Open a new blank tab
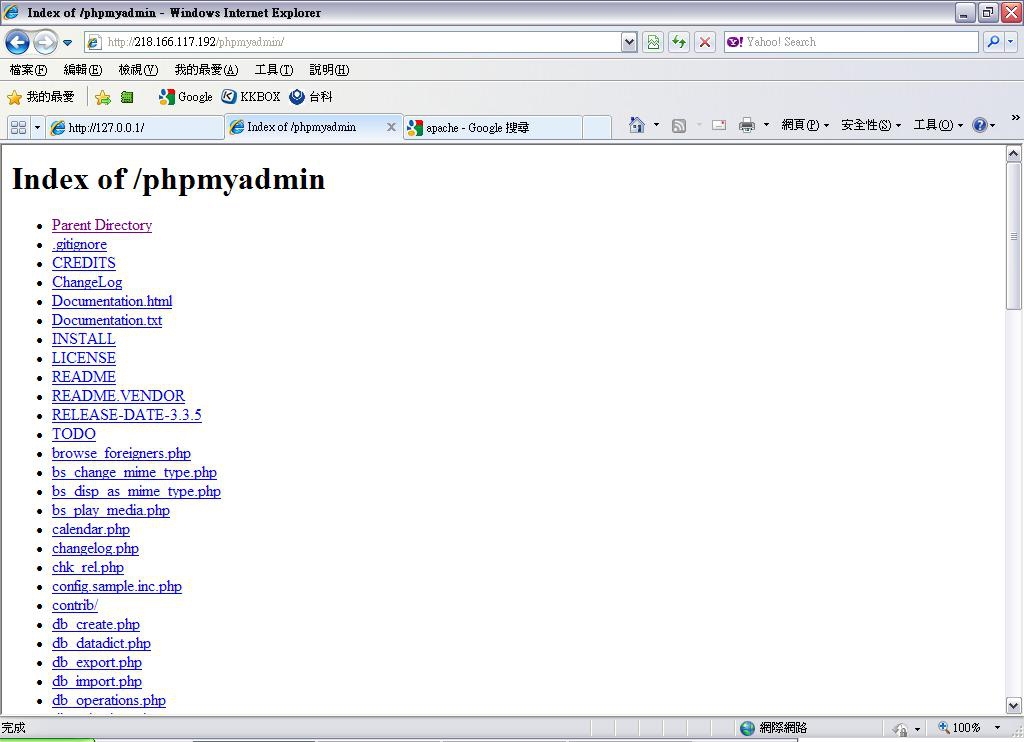The width and height of the screenshot is (1024, 742). coord(597,127)
